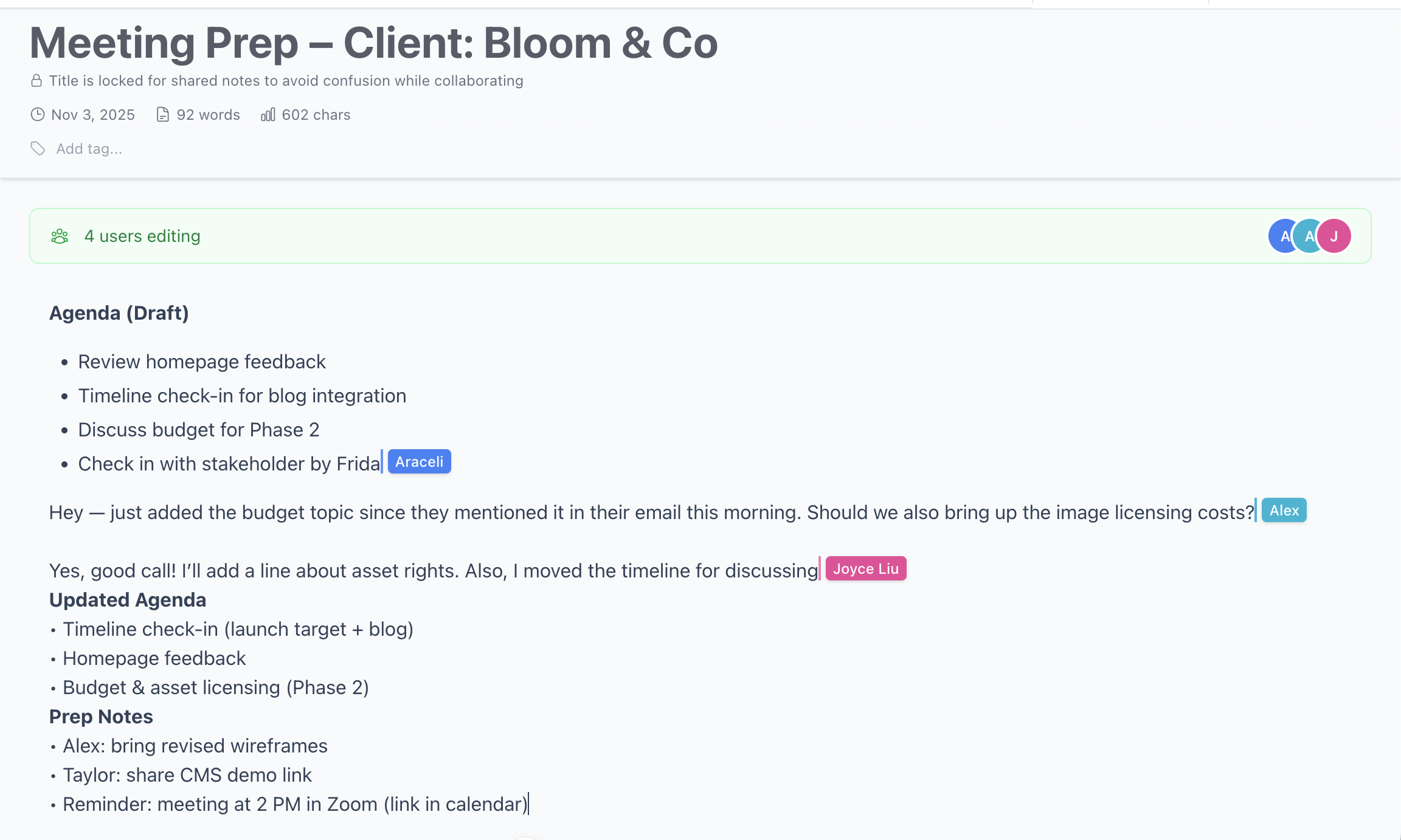Click the tag icon beside Add tag field

coord(38,148)
